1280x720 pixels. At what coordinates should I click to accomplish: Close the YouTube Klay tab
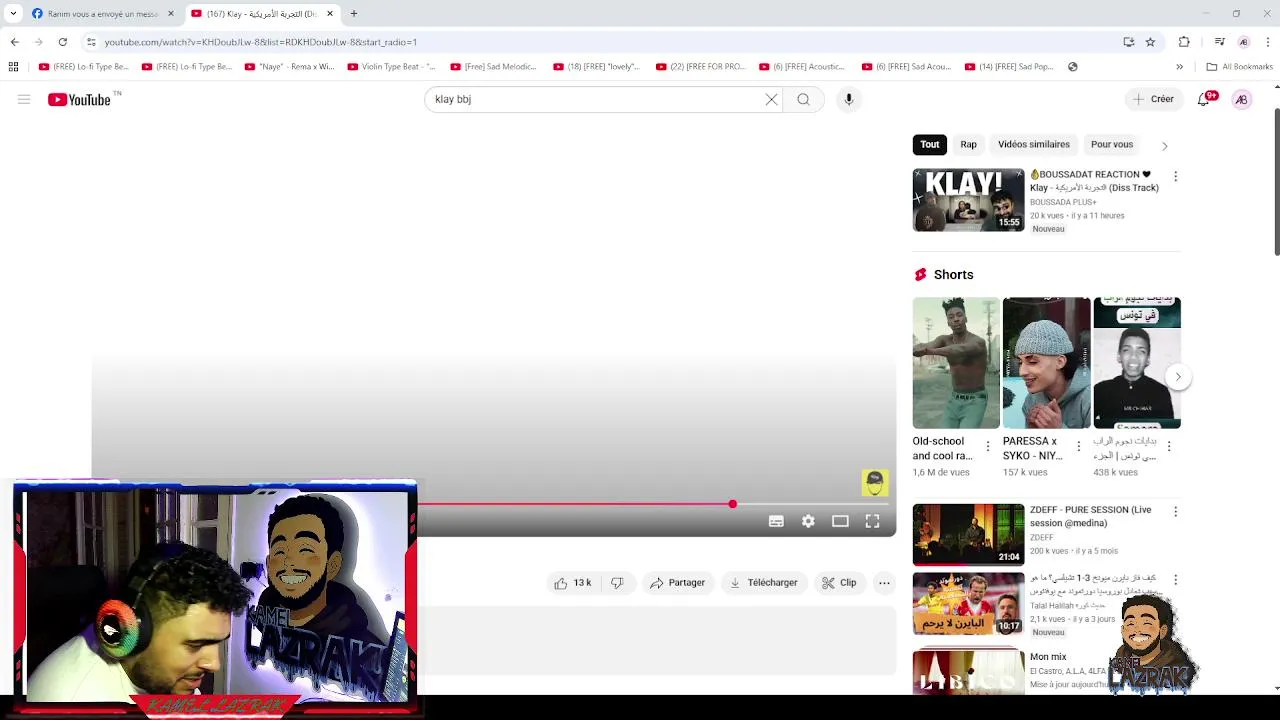pos(329,14)
